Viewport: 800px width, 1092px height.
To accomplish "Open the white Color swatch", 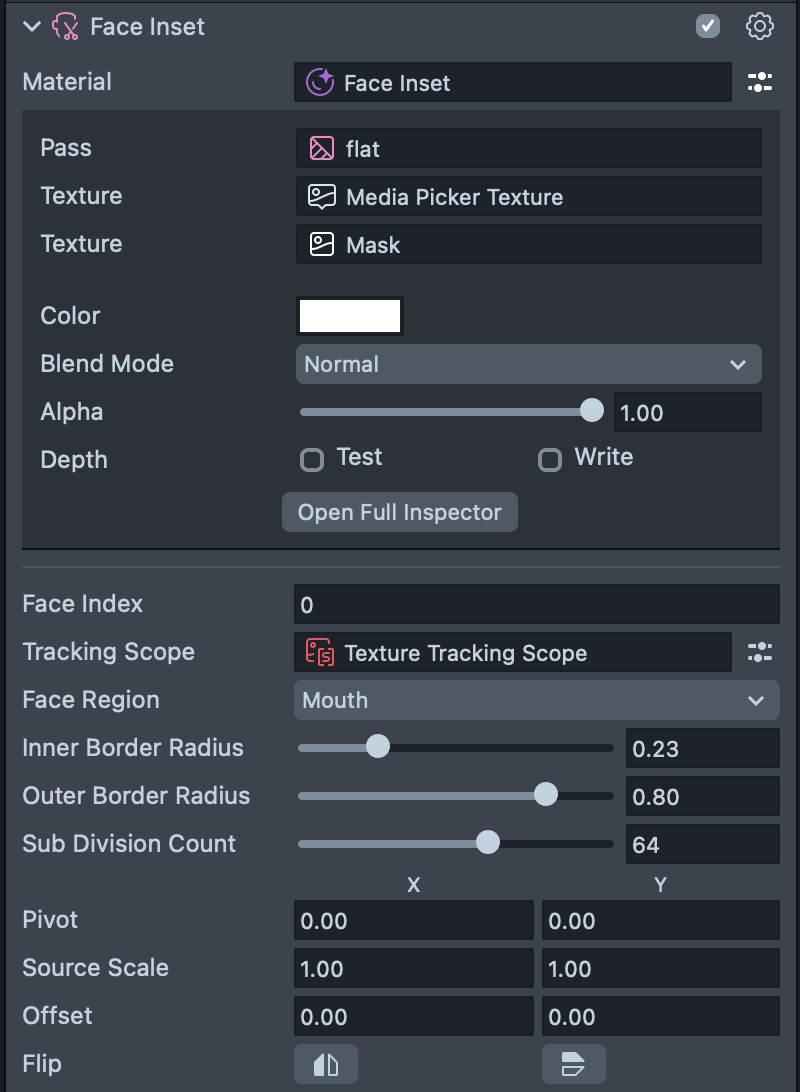I will [350, 316].
